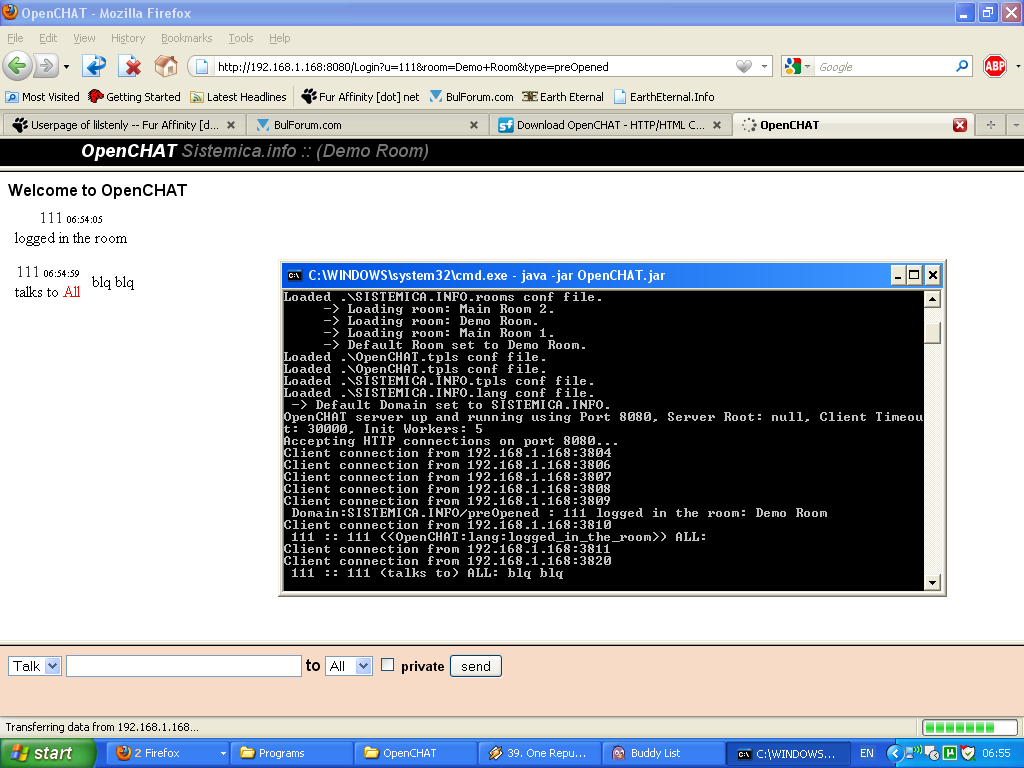The width and height of the screenshot is (1024, 768).
Task: Enable the private message checkbox
Action: 388,665
